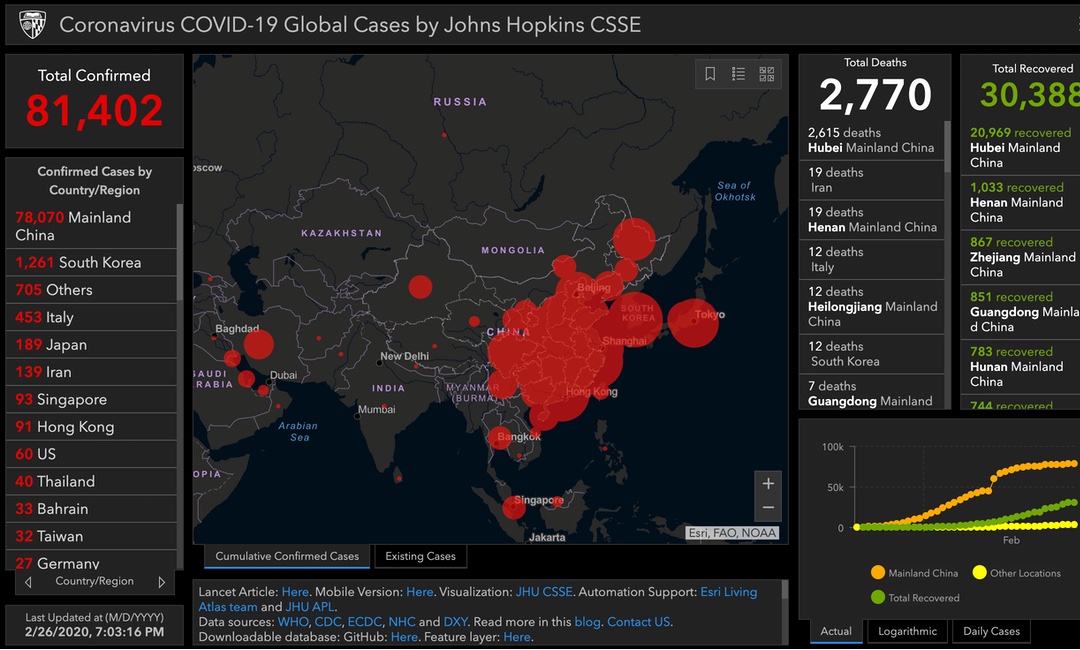Screen dimensions: 1080x650
Task: Click 1,033 recovered Henan entry
Action: (x=1021, y=202)
